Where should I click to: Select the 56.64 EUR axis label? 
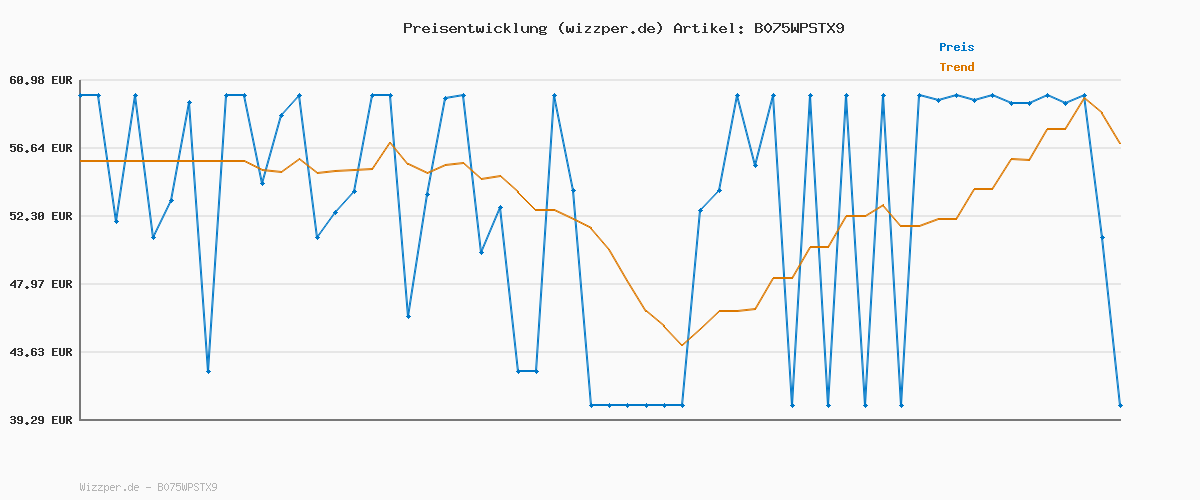tap(41, 148)
